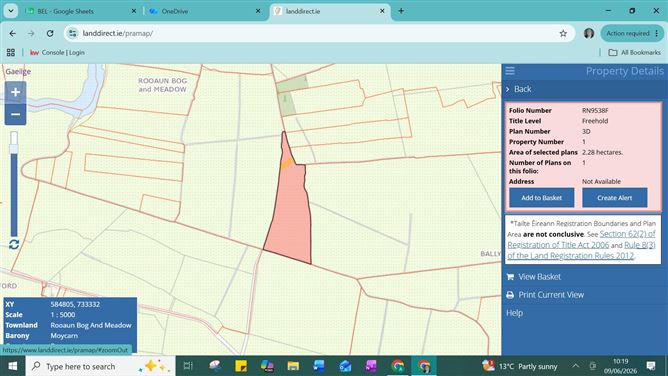Image resolution: width=668 pixels, height=376 pixels.
Task: Zoom out the map with minus button
Action: point(15,114)
